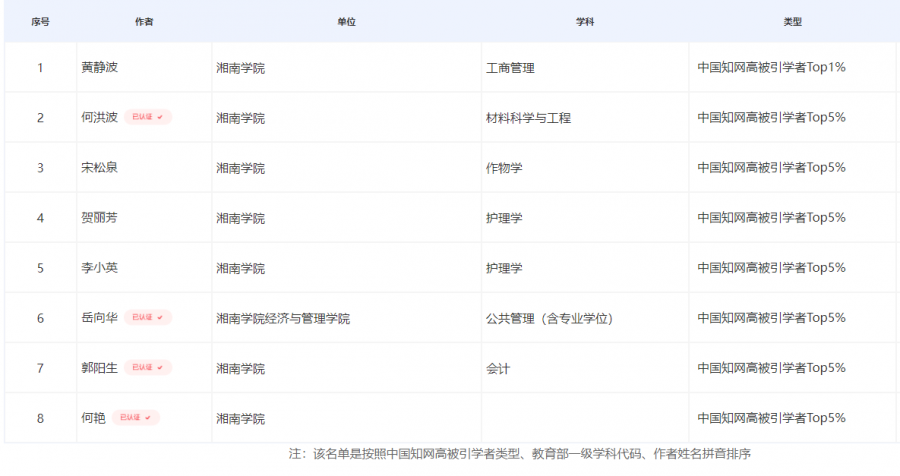Screen dimensions: 900x476
Task: Open author 黄静波's profile
Action: (x=99, y=68)
